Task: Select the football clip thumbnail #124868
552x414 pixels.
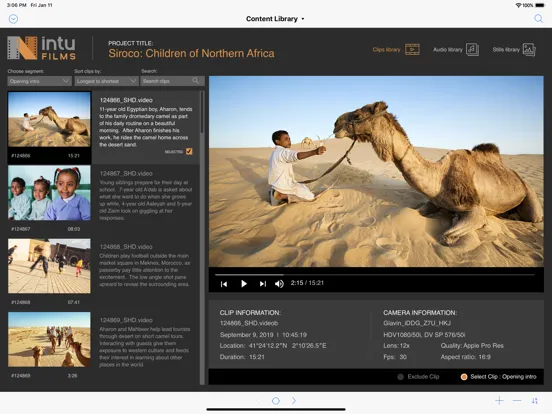Action: pos(49,266)
